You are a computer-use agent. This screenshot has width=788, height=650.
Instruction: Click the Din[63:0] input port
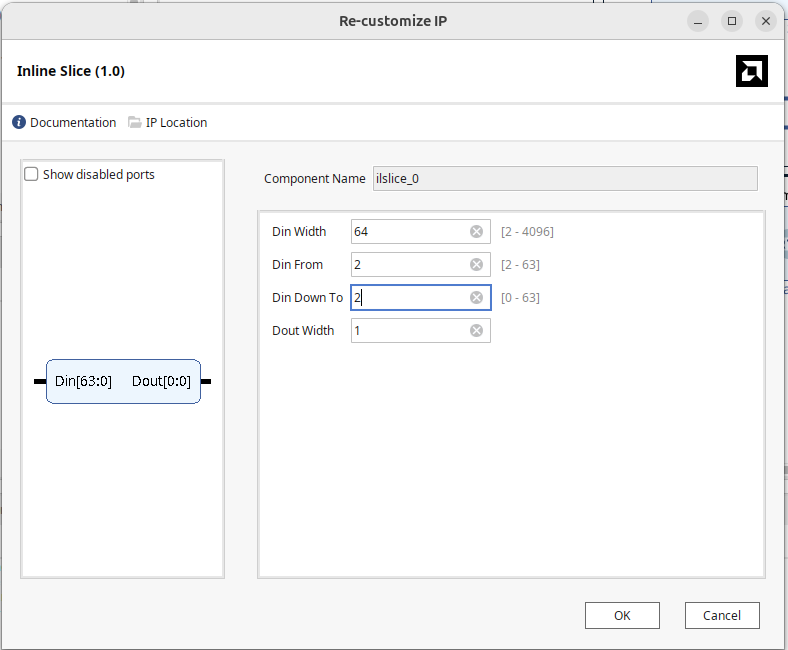[x=40, y=382]
